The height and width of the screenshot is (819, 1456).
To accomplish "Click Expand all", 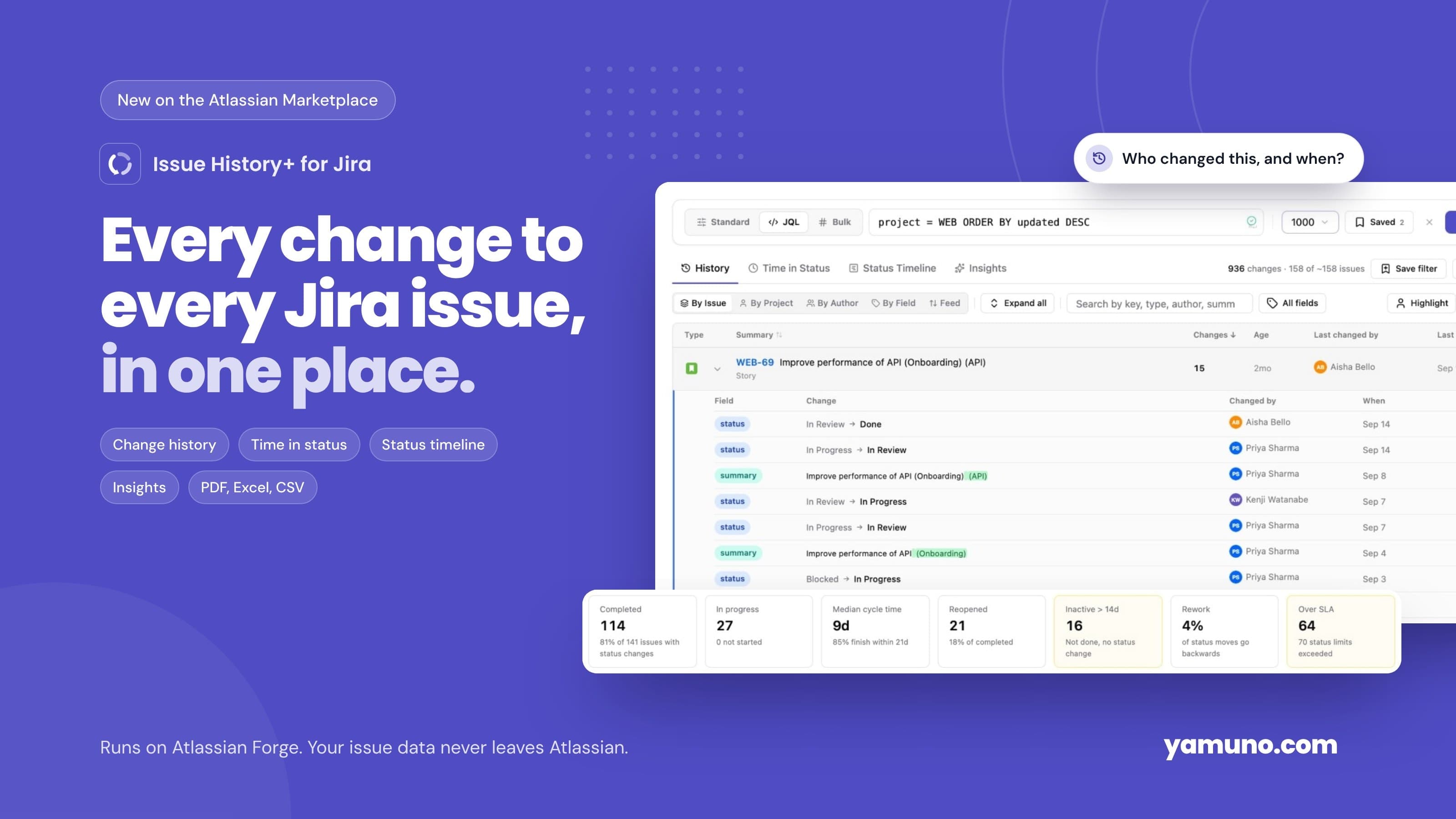I will tap(1017, 303).
